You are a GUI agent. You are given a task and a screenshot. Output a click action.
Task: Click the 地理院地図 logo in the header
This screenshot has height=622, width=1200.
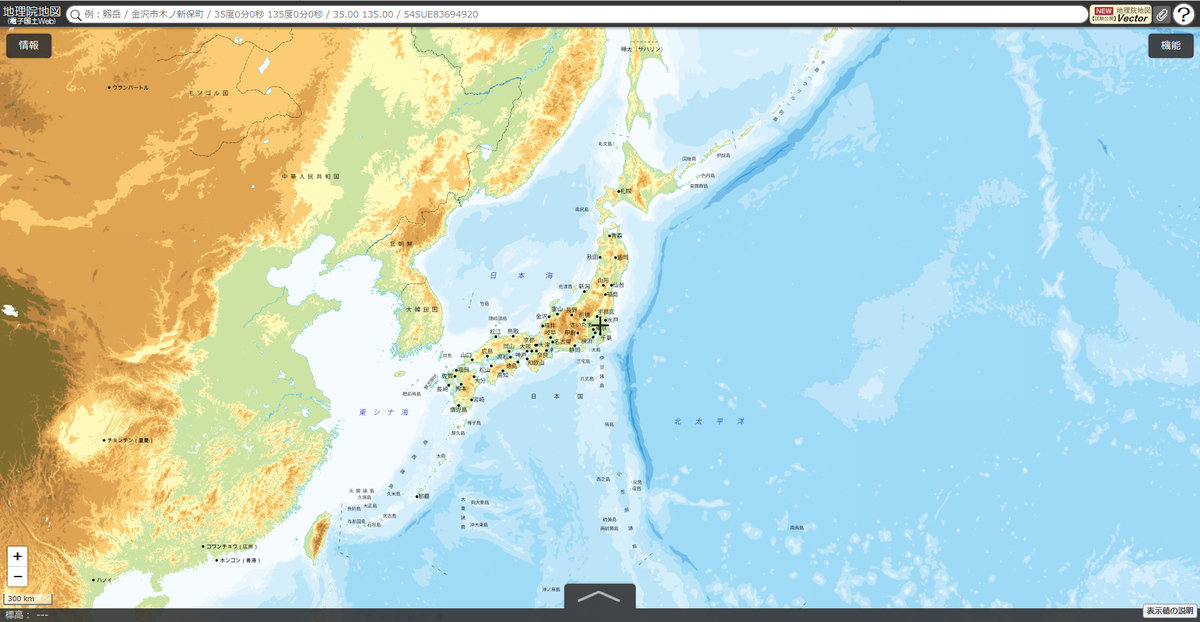point(32,14)
